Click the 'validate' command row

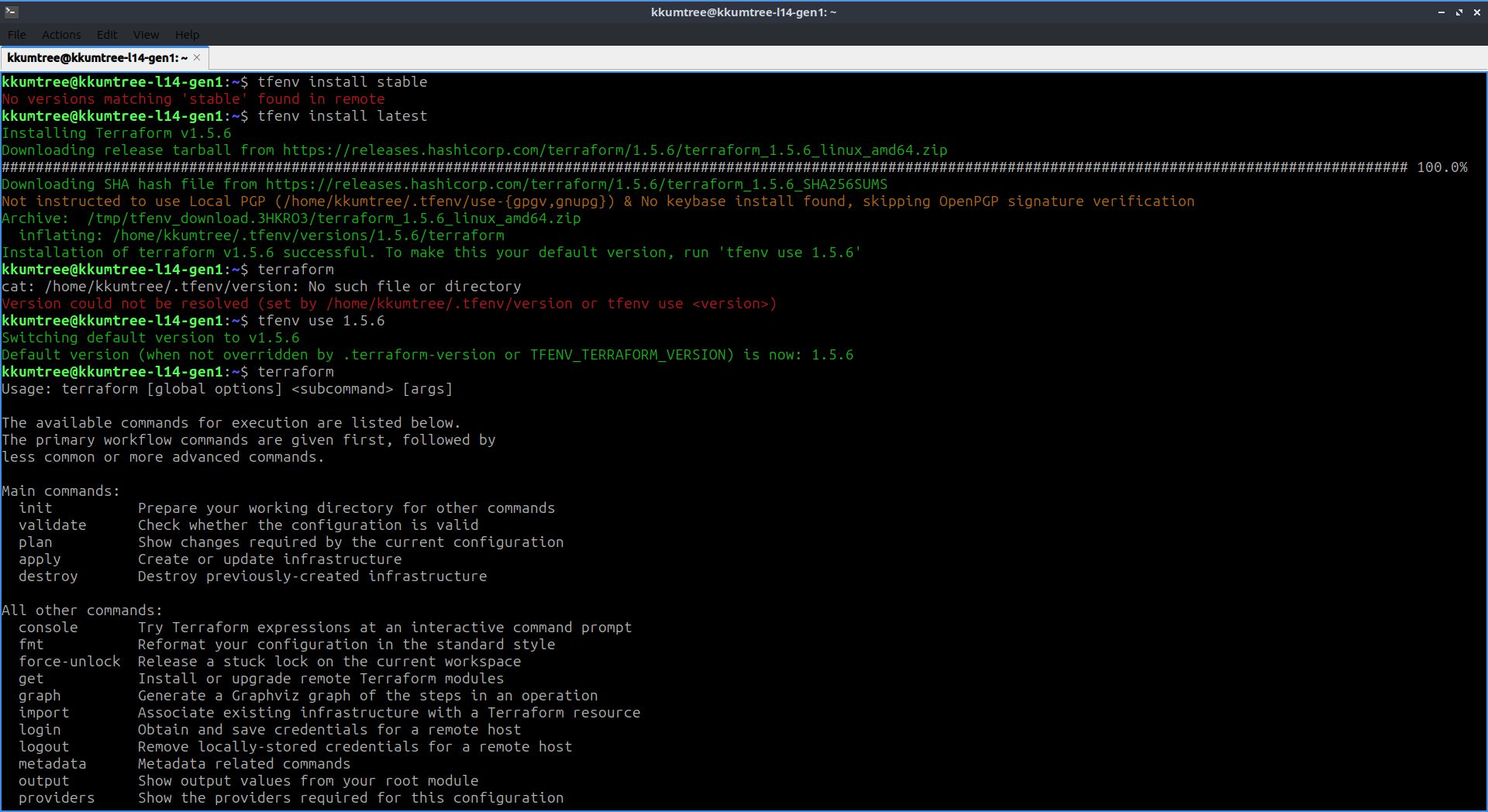pyautogui.click(x=249, y=525)
